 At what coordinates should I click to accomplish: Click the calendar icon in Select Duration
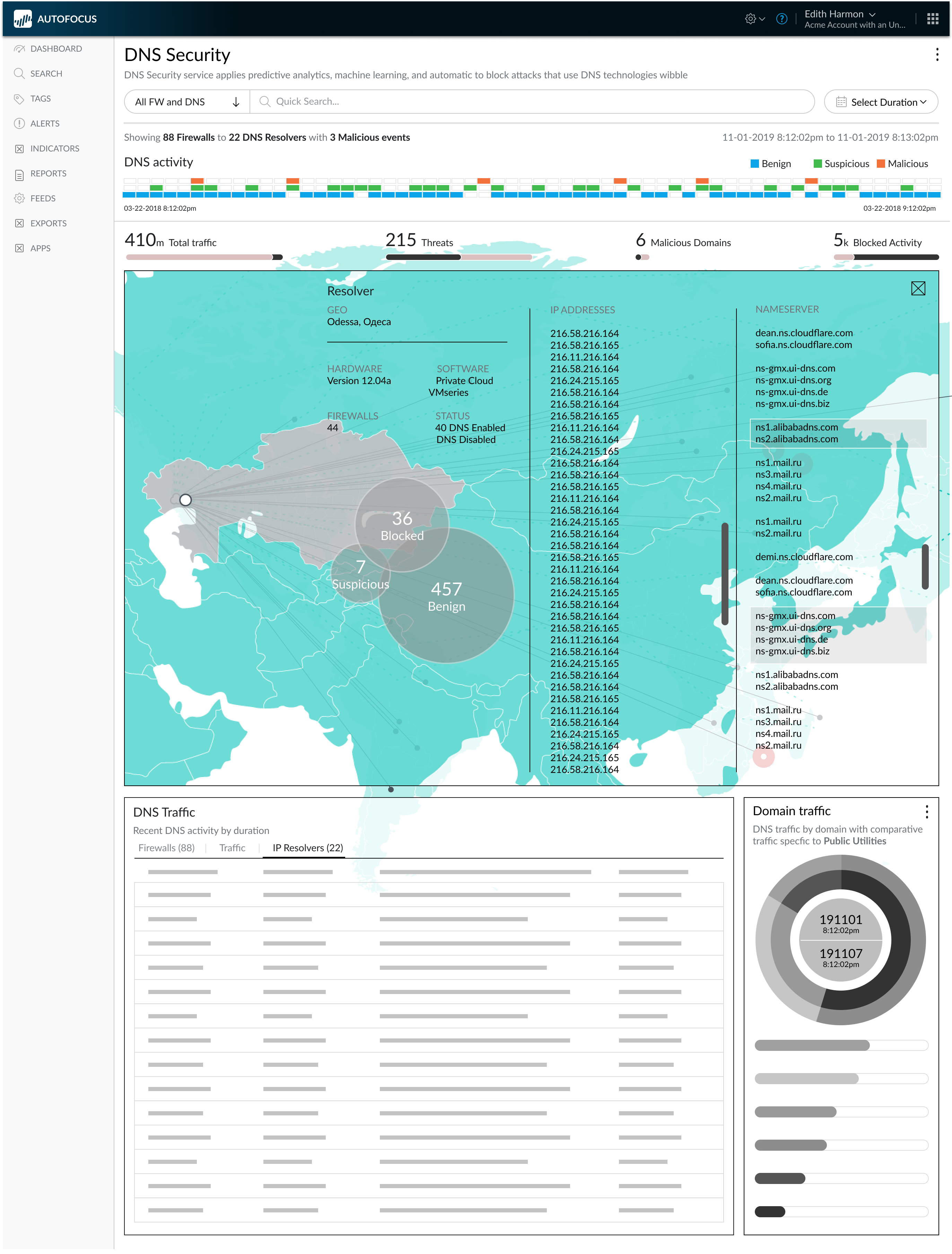click(x=841, y=102)
